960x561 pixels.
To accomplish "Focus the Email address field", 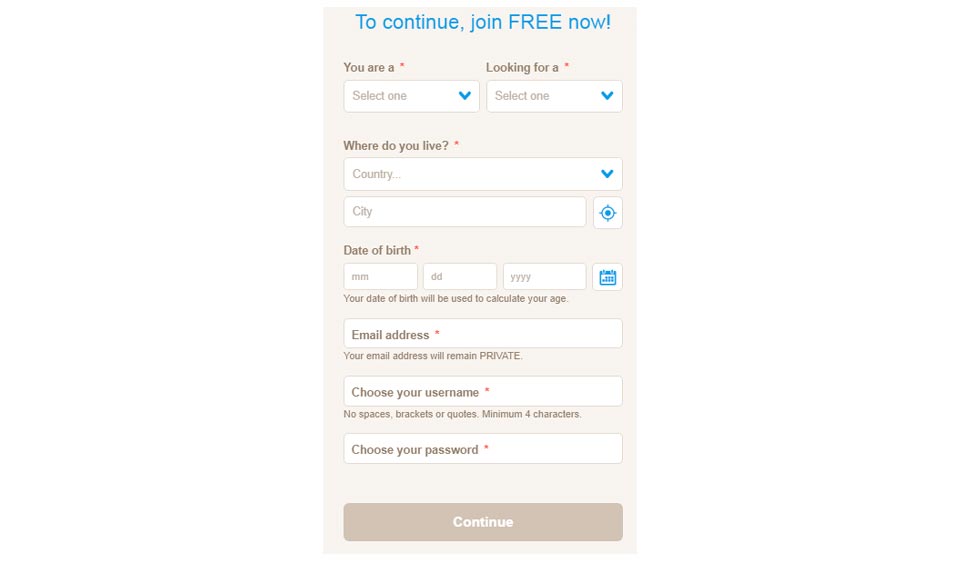I will [x=482, y=334].
